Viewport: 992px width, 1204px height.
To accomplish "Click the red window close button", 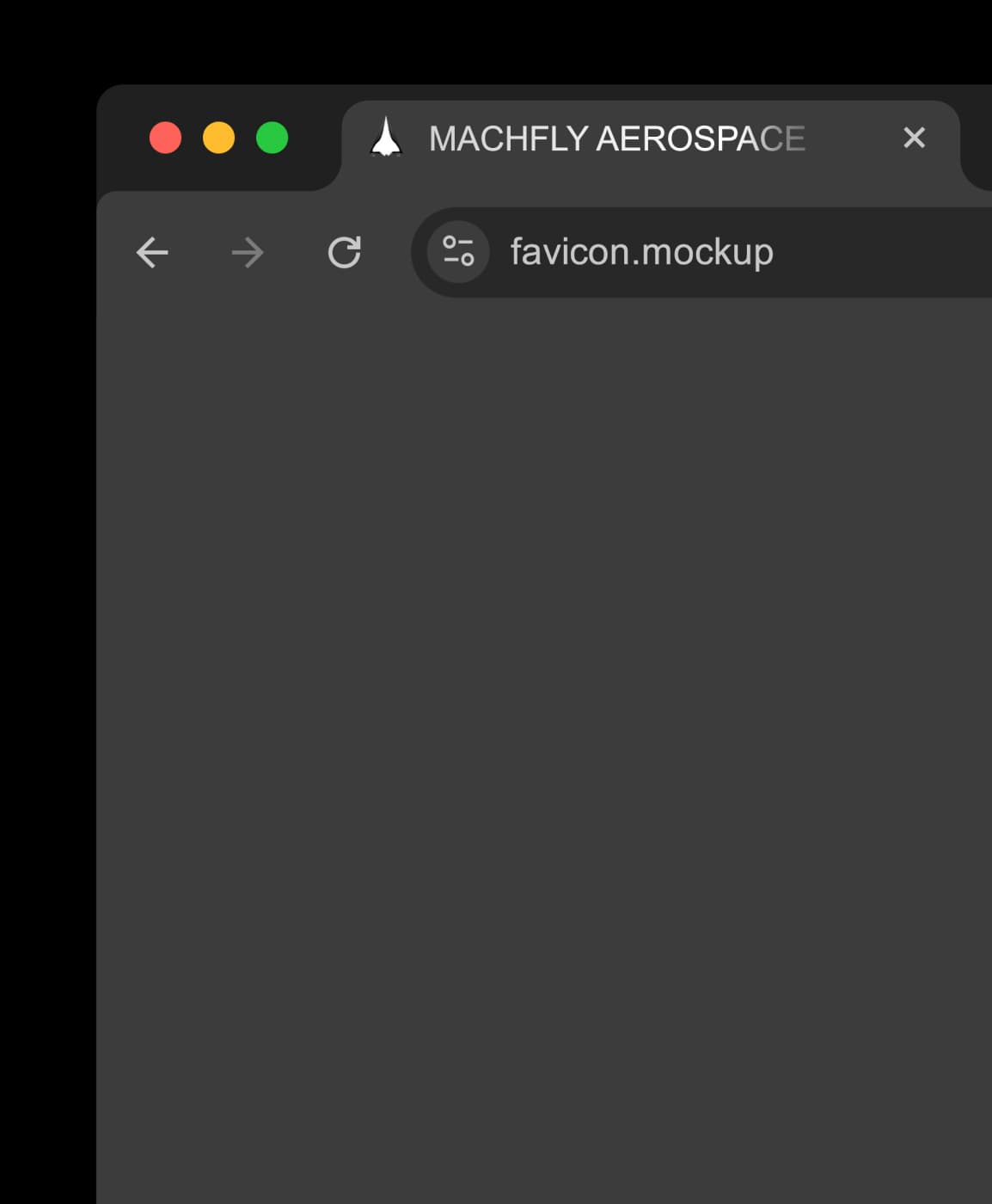I will pyautogui.click(x=165, y=138).
